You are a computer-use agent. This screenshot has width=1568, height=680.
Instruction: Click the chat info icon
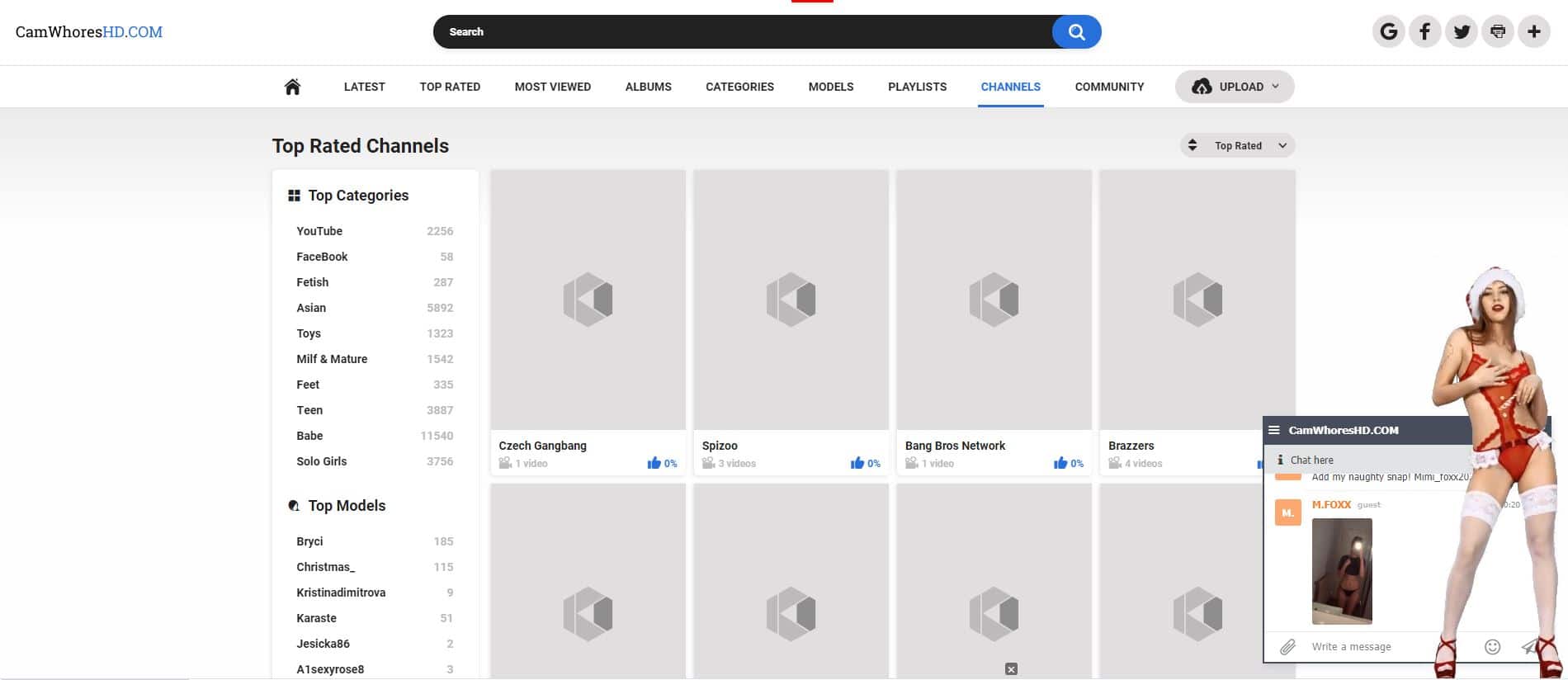click(x=1280, y=460)
